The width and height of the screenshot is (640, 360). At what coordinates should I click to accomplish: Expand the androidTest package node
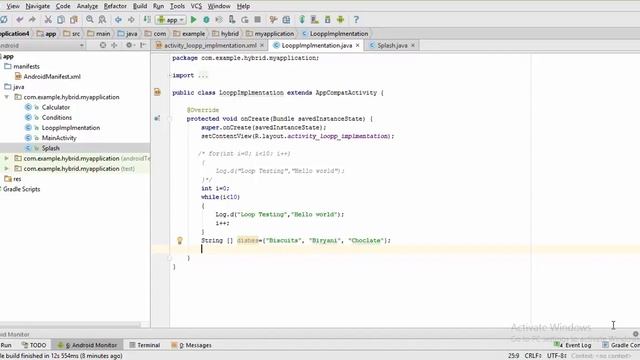click(x=7, y=158)
